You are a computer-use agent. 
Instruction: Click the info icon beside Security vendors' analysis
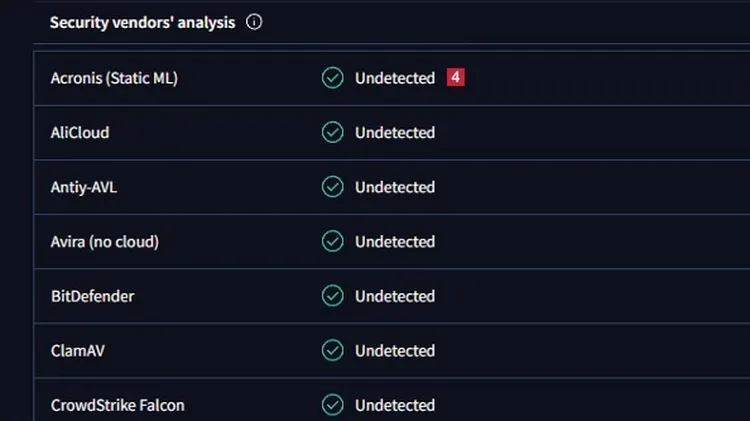[x=254, y=22]
